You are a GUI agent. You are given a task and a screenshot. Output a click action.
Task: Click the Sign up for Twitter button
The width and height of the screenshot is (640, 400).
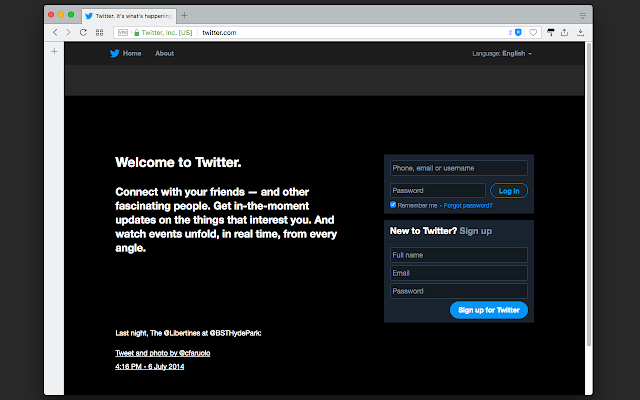coord(489,310)
